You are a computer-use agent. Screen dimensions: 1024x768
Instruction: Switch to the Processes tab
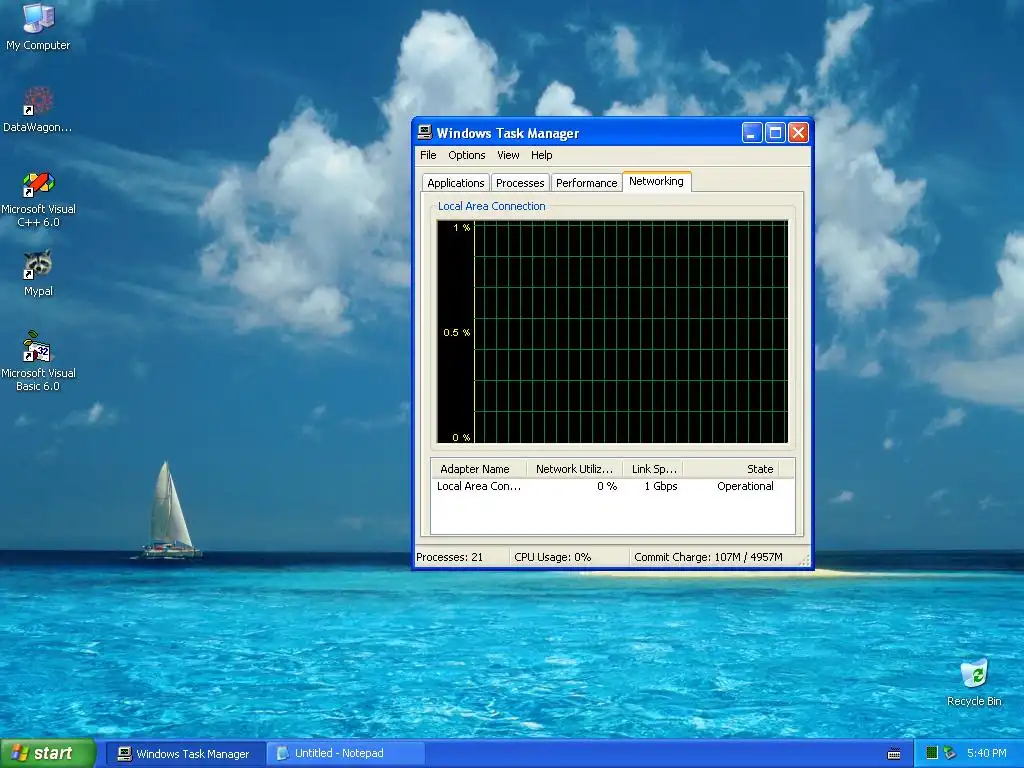tap(520, 183)
